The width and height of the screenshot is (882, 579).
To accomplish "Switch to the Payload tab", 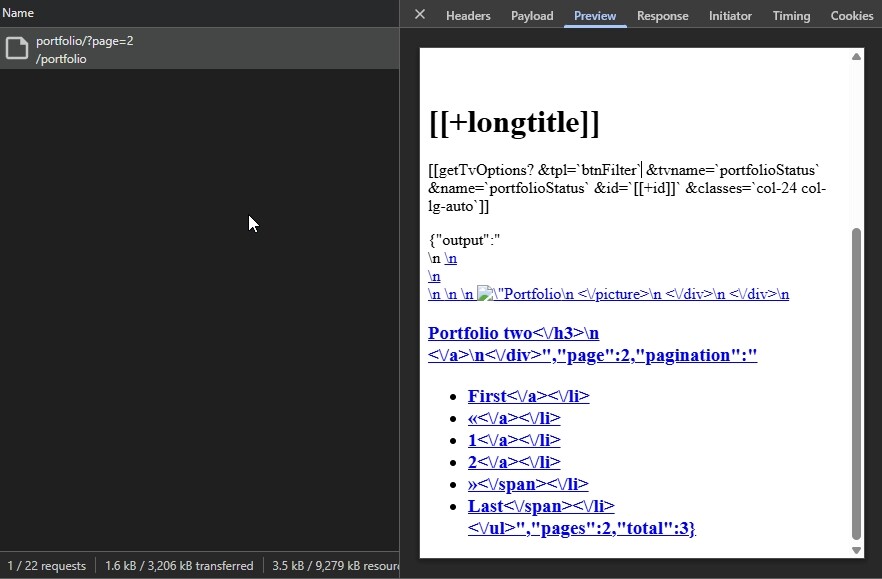I will tap(532, 16).
